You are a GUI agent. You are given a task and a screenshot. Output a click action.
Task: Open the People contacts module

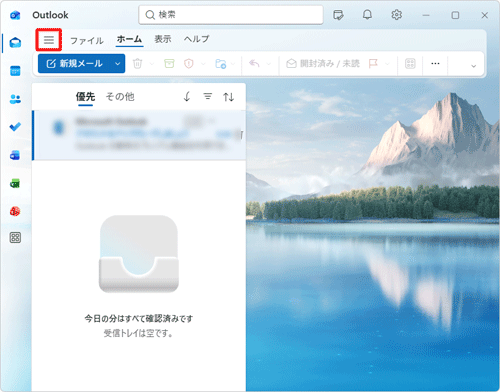pos(15,99)
